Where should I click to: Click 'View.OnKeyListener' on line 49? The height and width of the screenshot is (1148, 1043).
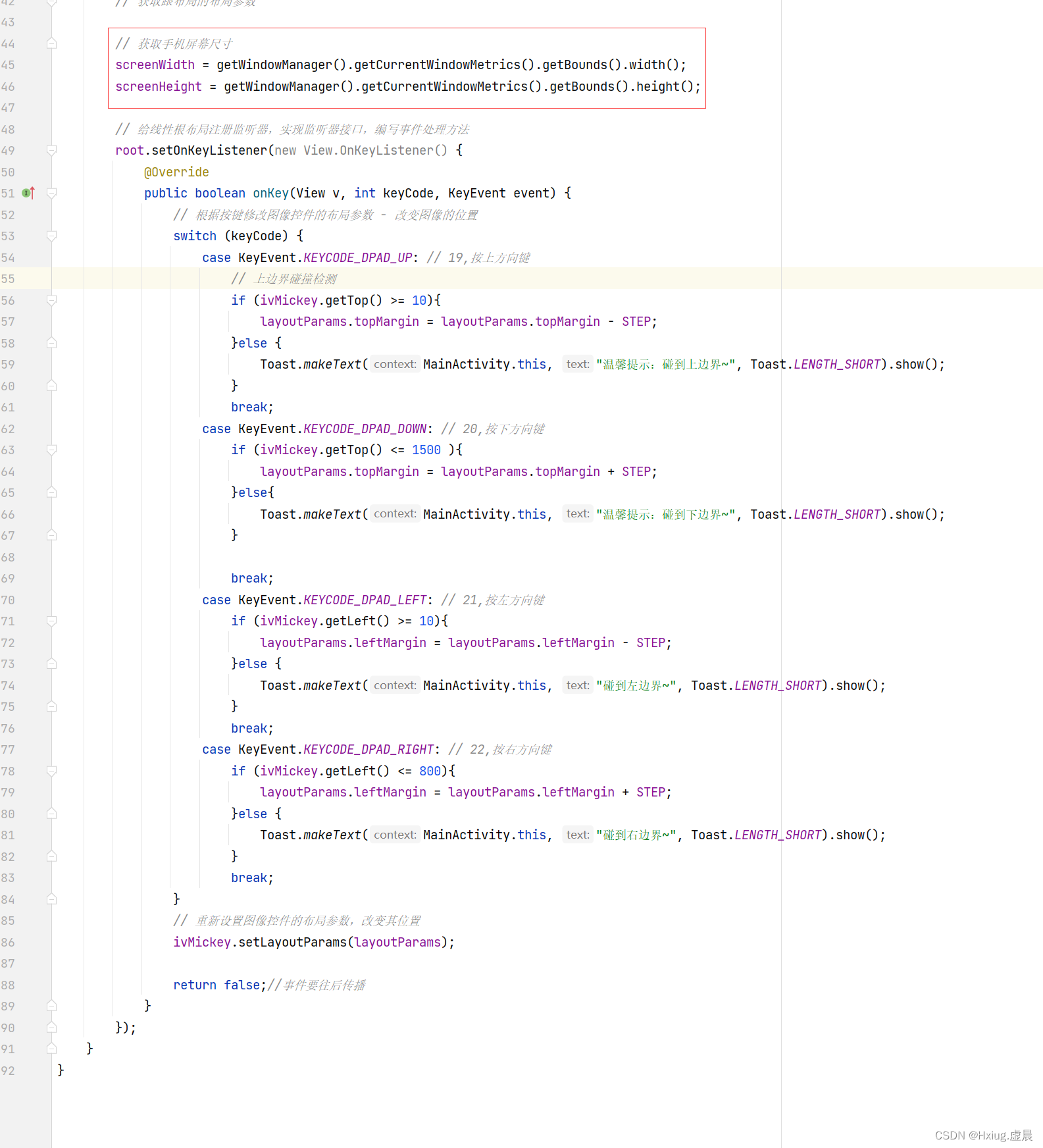(x=369, y=150)
